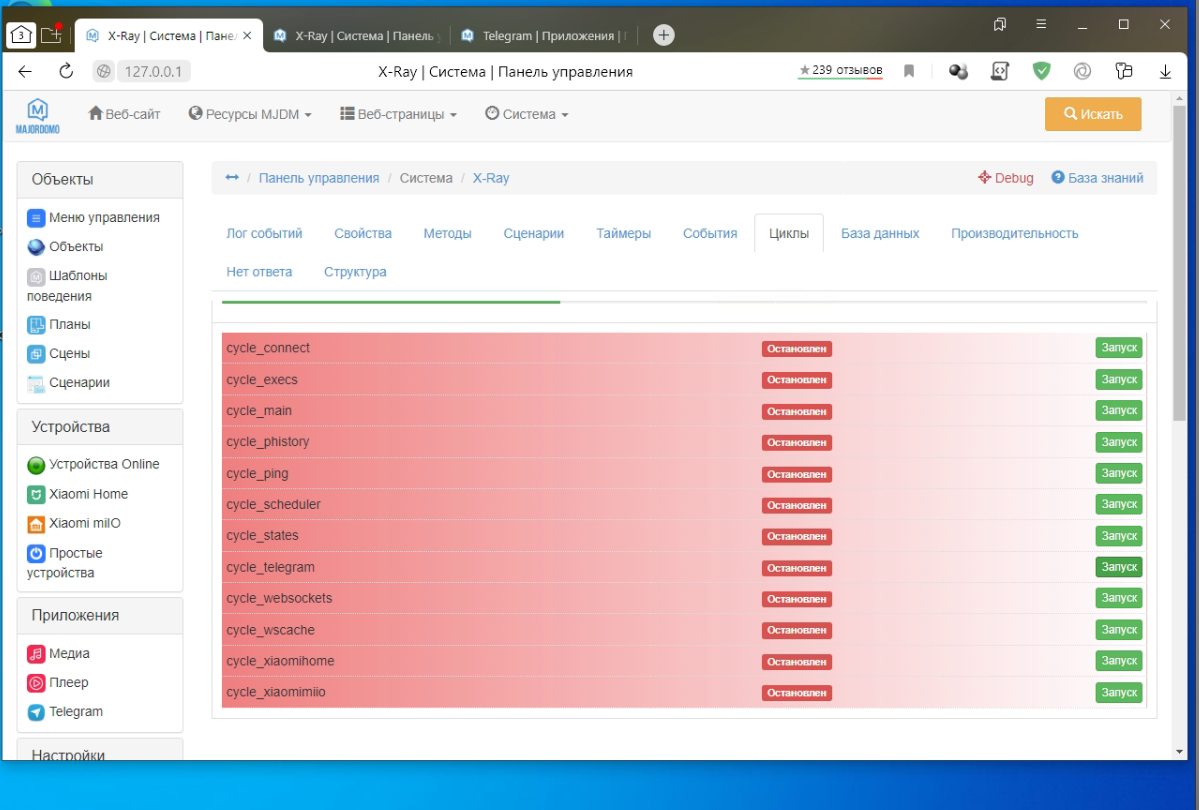Start the cycle_telegram cycle
1199x810 pixels.
click(x=1118, y=567)
